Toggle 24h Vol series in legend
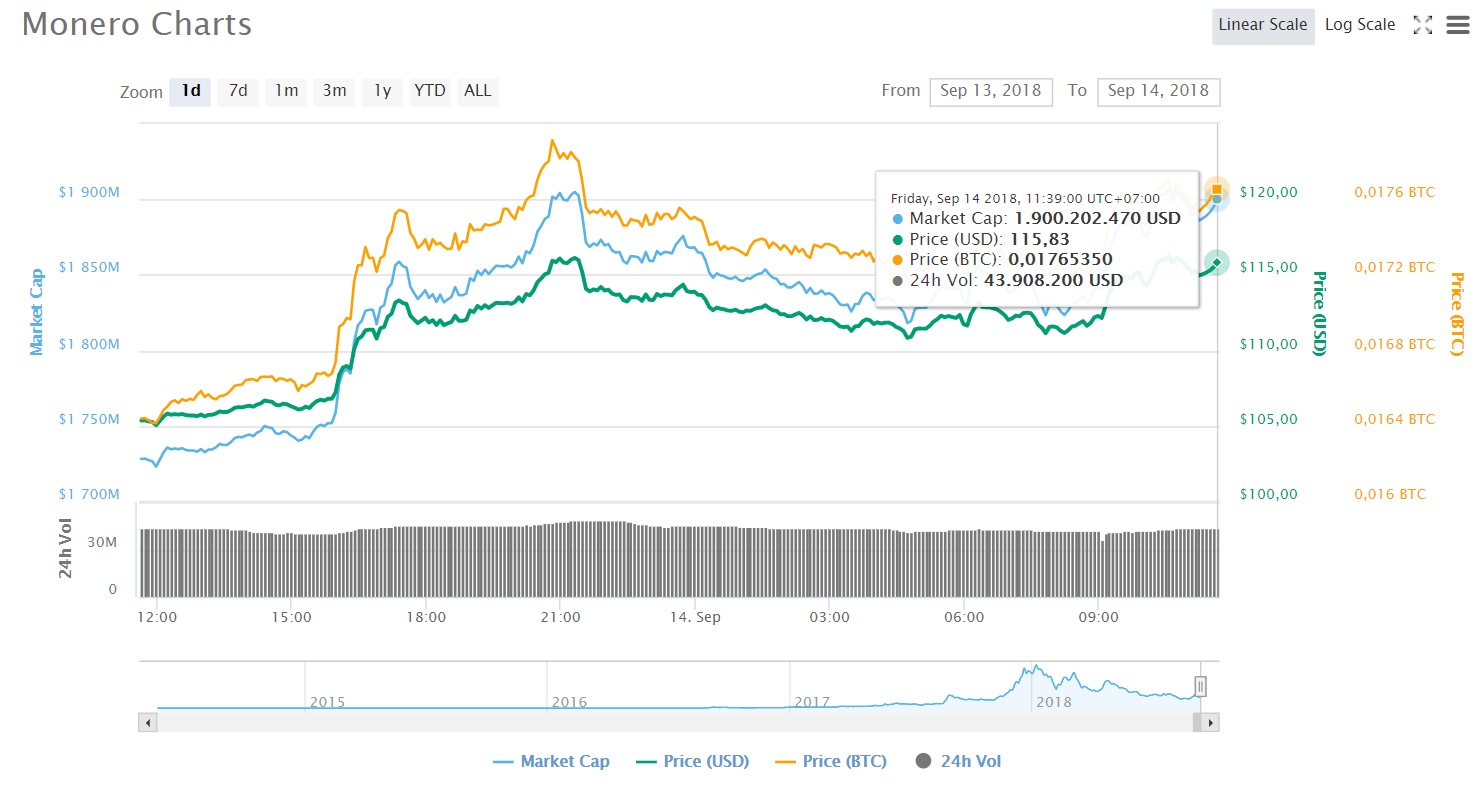This screenshot has height=792, width=1483. click(x=958, y=762)
